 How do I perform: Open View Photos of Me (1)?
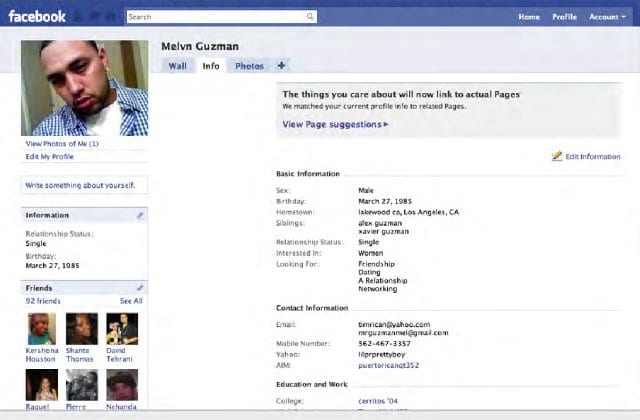62,144
